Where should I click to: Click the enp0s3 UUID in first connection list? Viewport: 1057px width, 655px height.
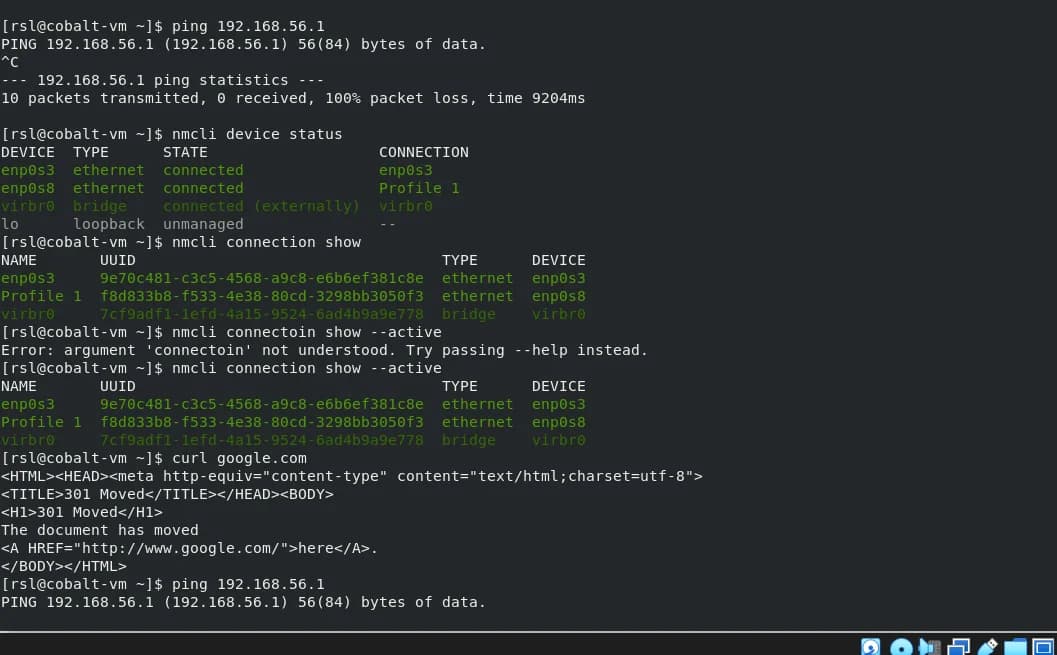(x=262, y=278)
